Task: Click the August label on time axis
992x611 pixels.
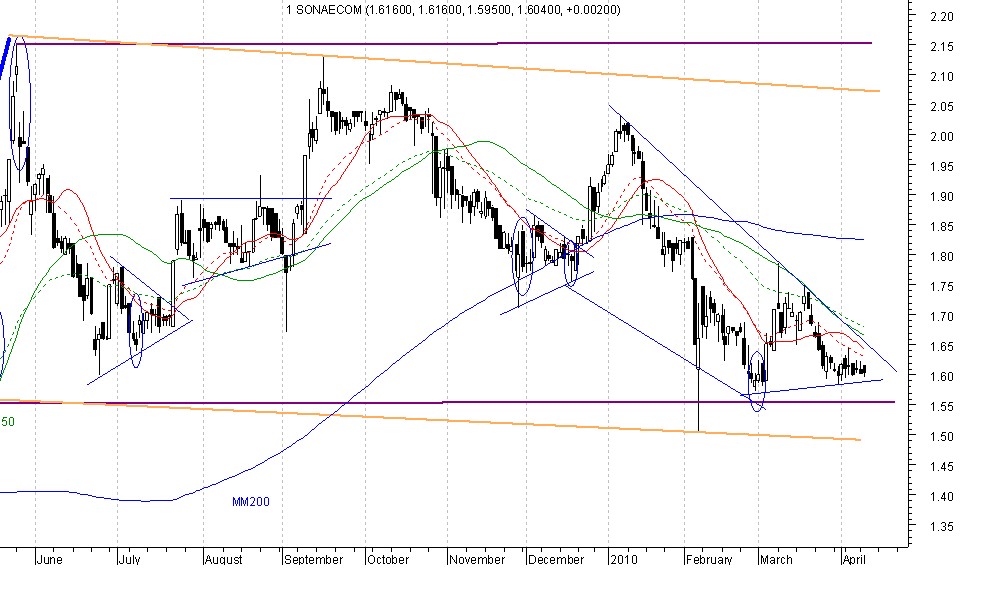Action: [223, 560]
